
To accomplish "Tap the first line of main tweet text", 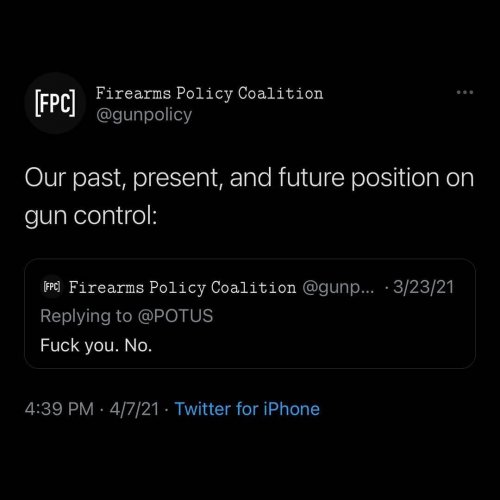I will 249,178.
